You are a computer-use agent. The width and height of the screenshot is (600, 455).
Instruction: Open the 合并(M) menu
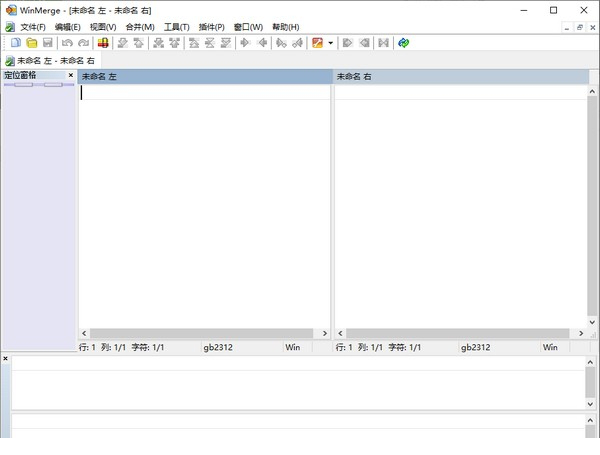tap(140, 27)
